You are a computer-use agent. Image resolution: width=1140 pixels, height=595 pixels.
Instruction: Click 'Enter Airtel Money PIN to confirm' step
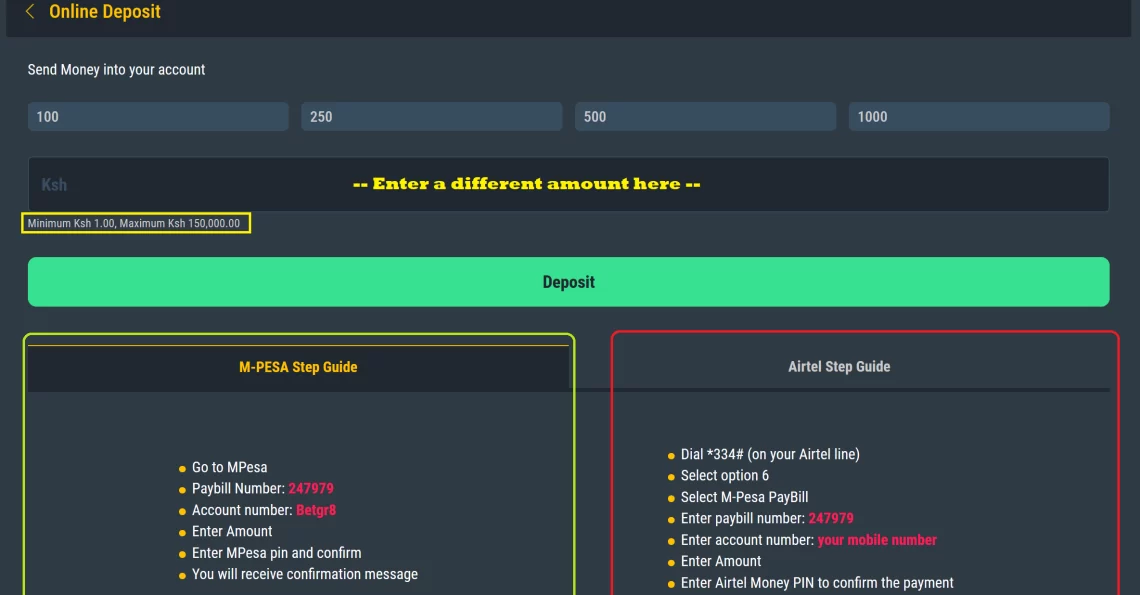pyautogui.click(x=817, y=583)
